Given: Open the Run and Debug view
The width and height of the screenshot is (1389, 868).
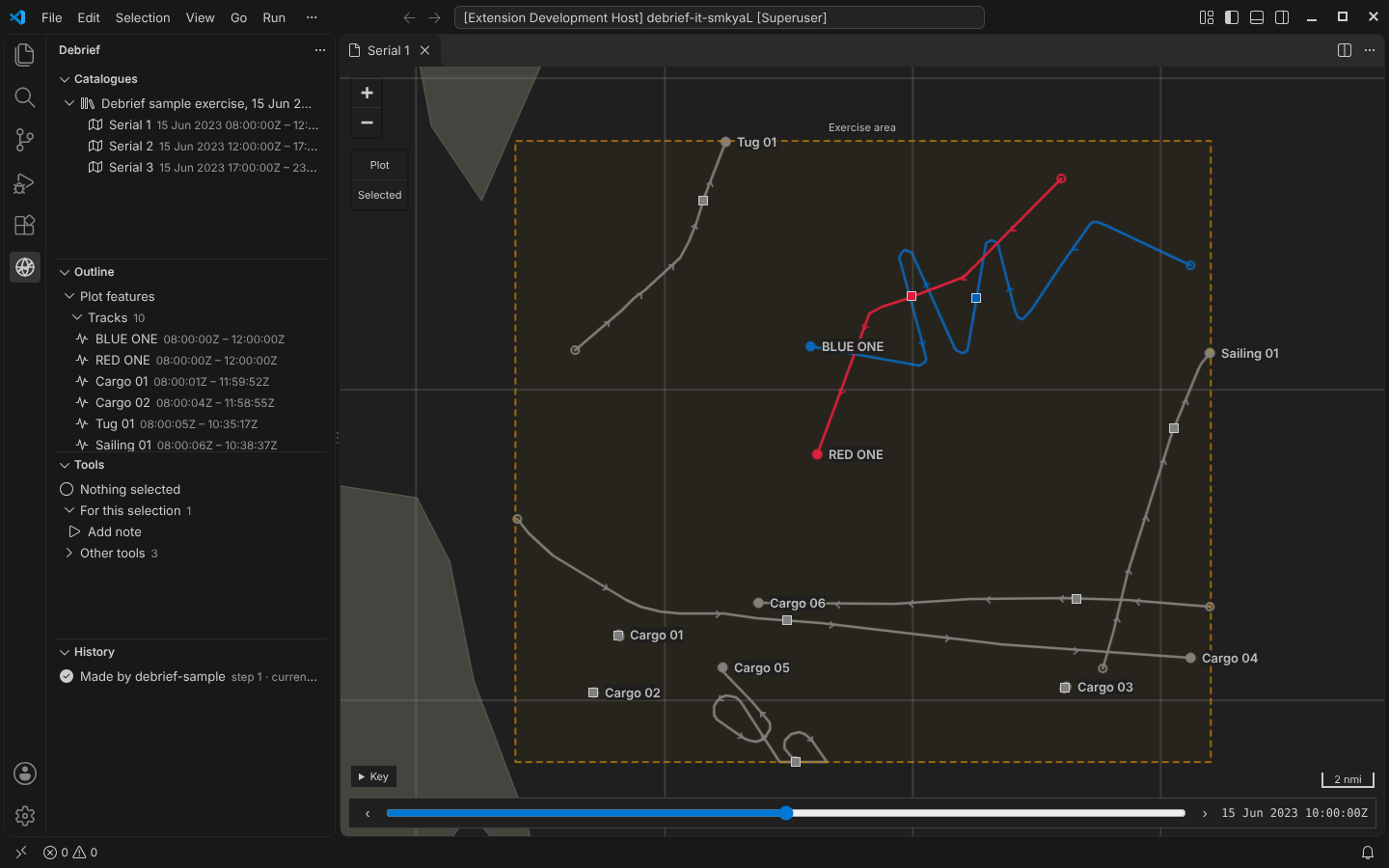Looking at the screenshot, I should pos(25,182).
